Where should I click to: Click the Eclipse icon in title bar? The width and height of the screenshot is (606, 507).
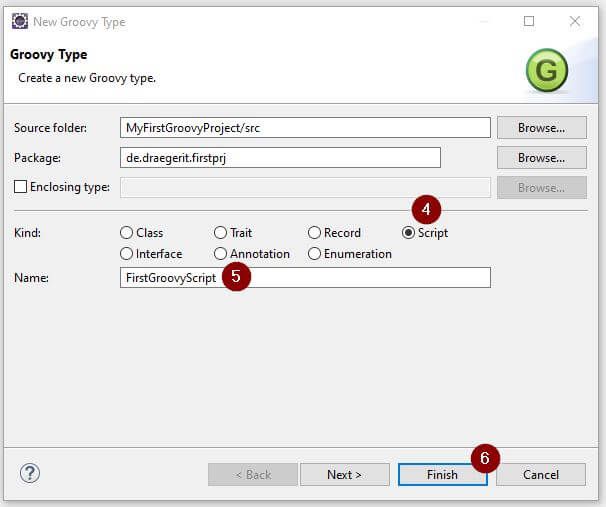point(20,21)
